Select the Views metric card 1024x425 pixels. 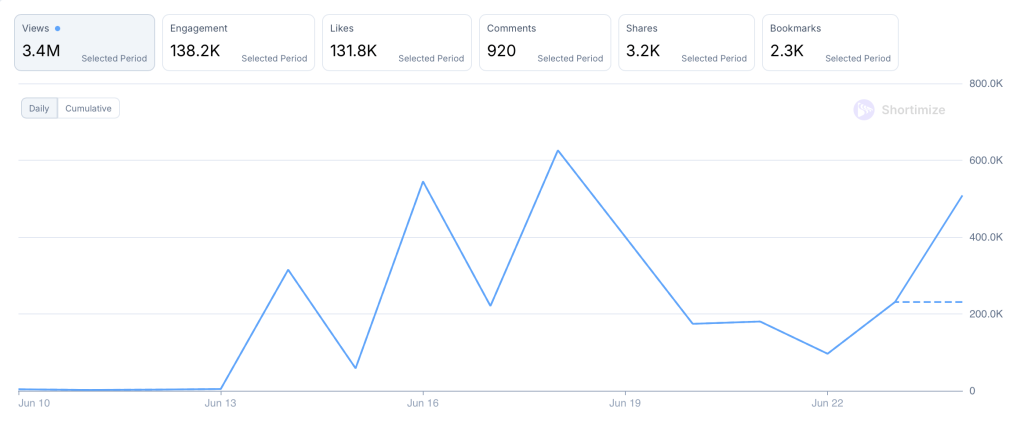point(84,43)
